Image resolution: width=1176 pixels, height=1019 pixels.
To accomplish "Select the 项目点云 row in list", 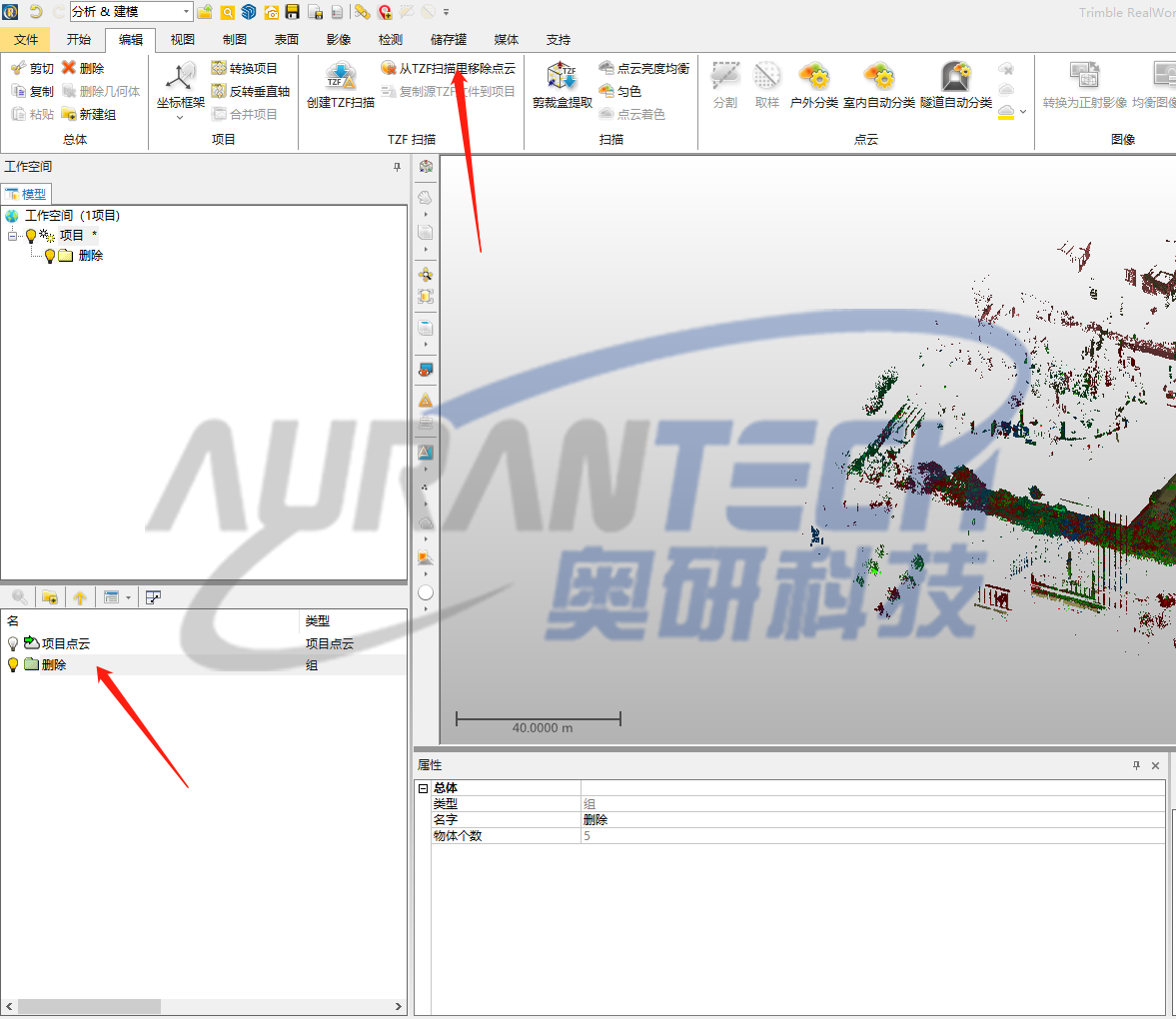I will click(203, 643).
